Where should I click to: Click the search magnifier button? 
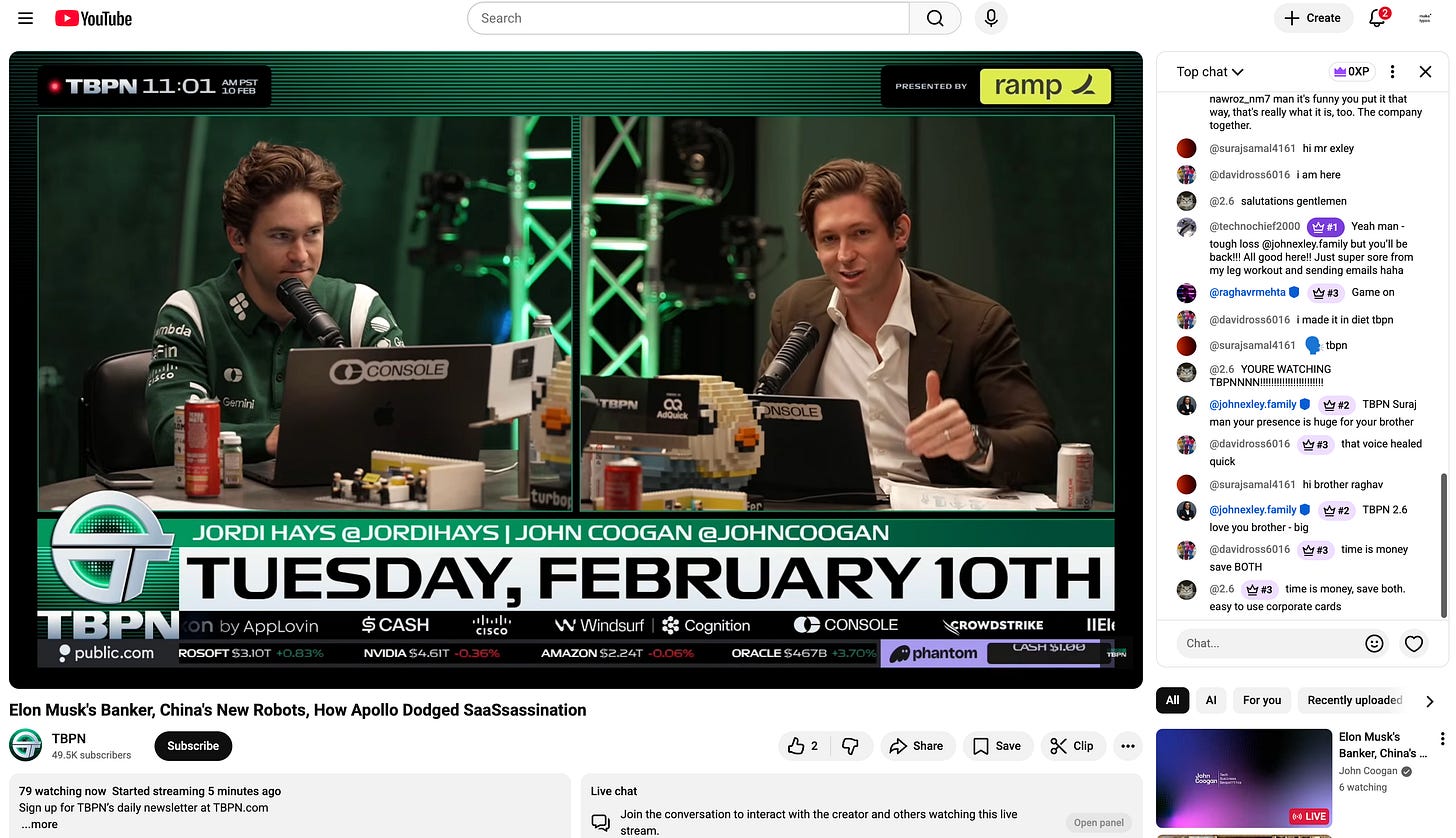pyautogui.click(x=935, y=18)
